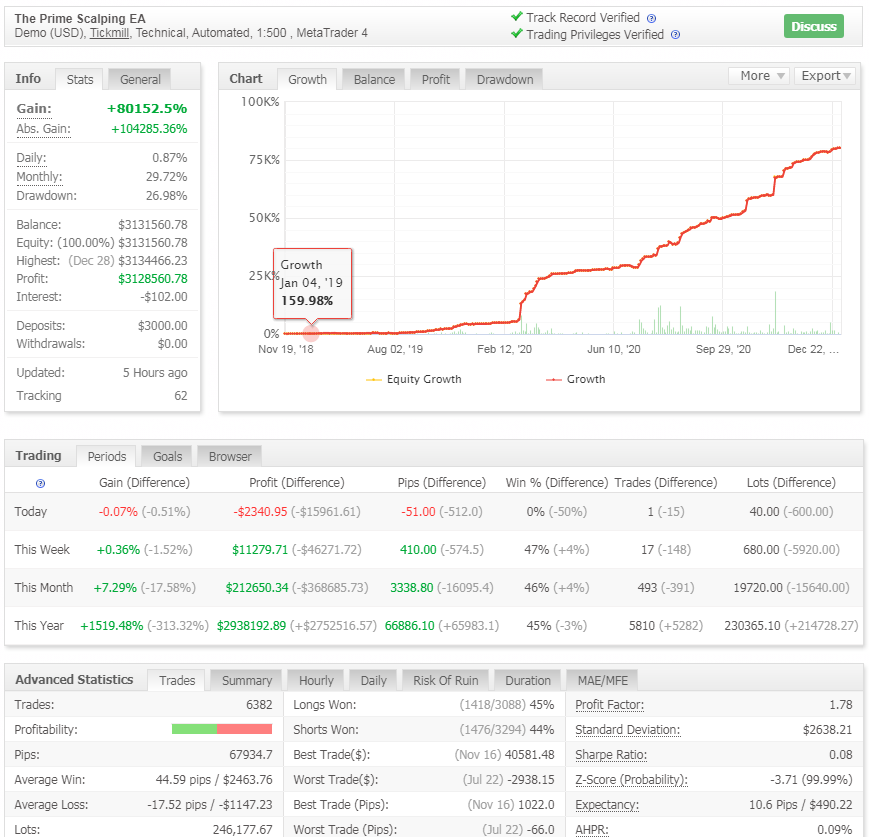The height and width of the screenshot is (837, 869).
Task: Click the Today row gain -0.07%
Action: (x=118, y=512)
